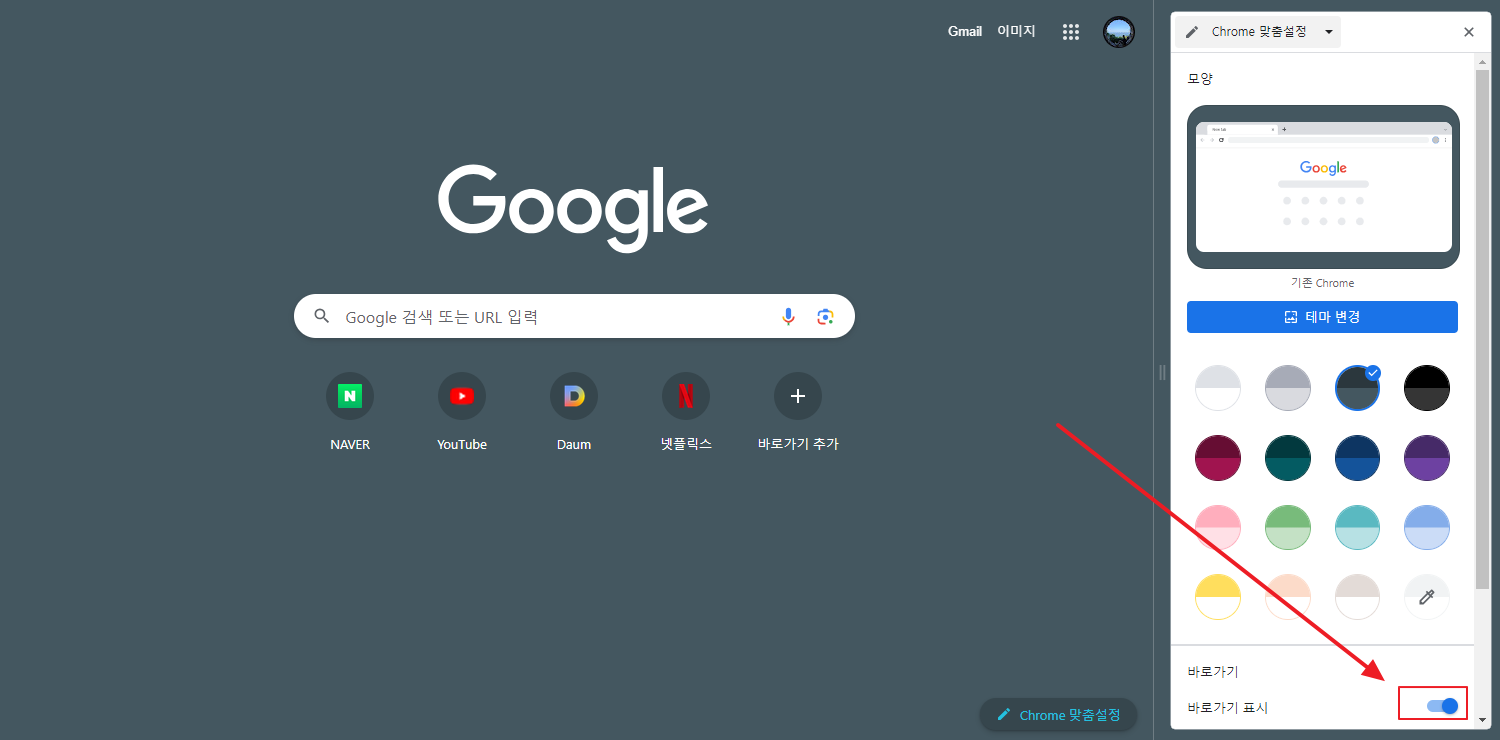
Task: Open the Google apps grid icon
Action: click(x=1071, y=32)
